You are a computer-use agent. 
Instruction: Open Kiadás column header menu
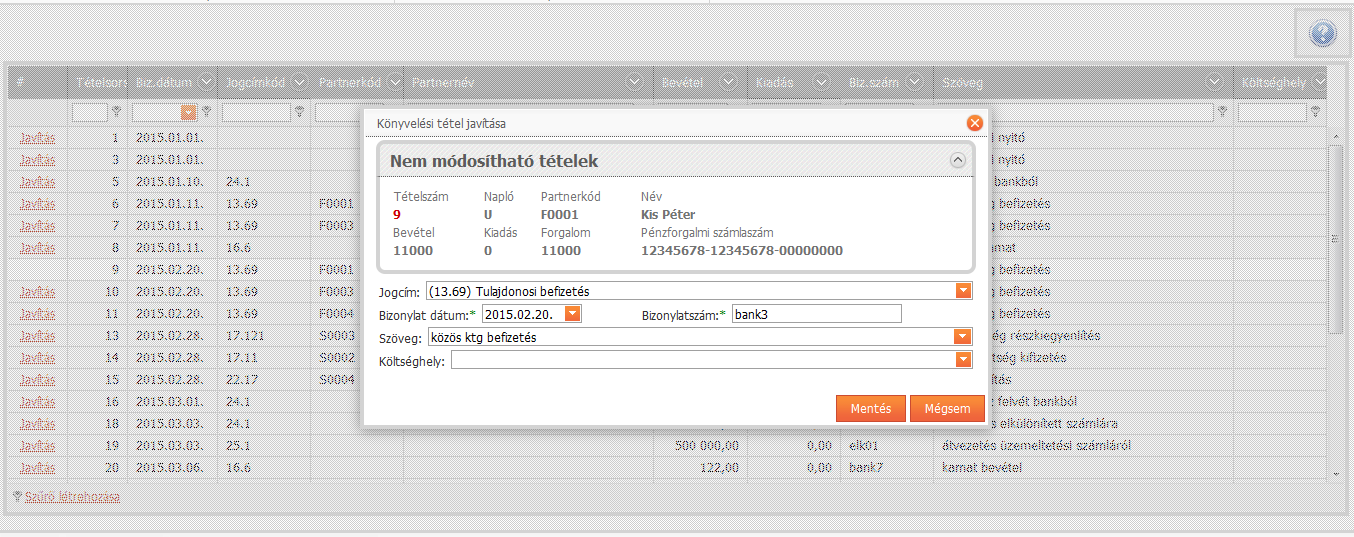click(820, 82)
